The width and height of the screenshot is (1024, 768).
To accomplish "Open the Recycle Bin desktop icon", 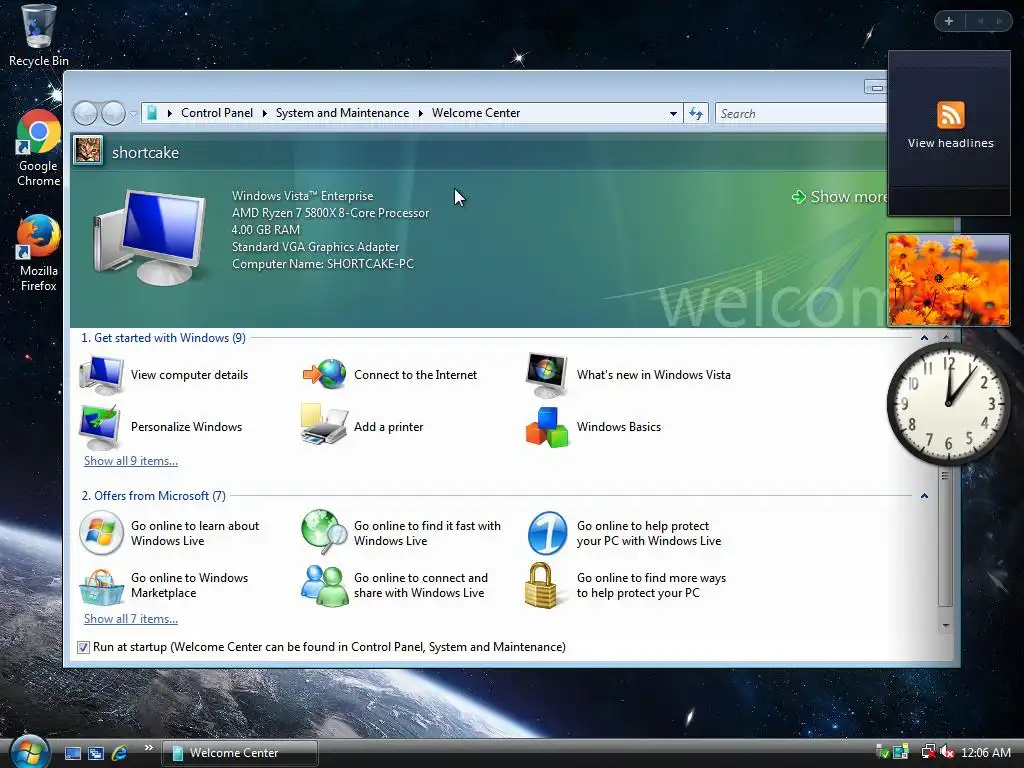I will click(x=39, y=35).
